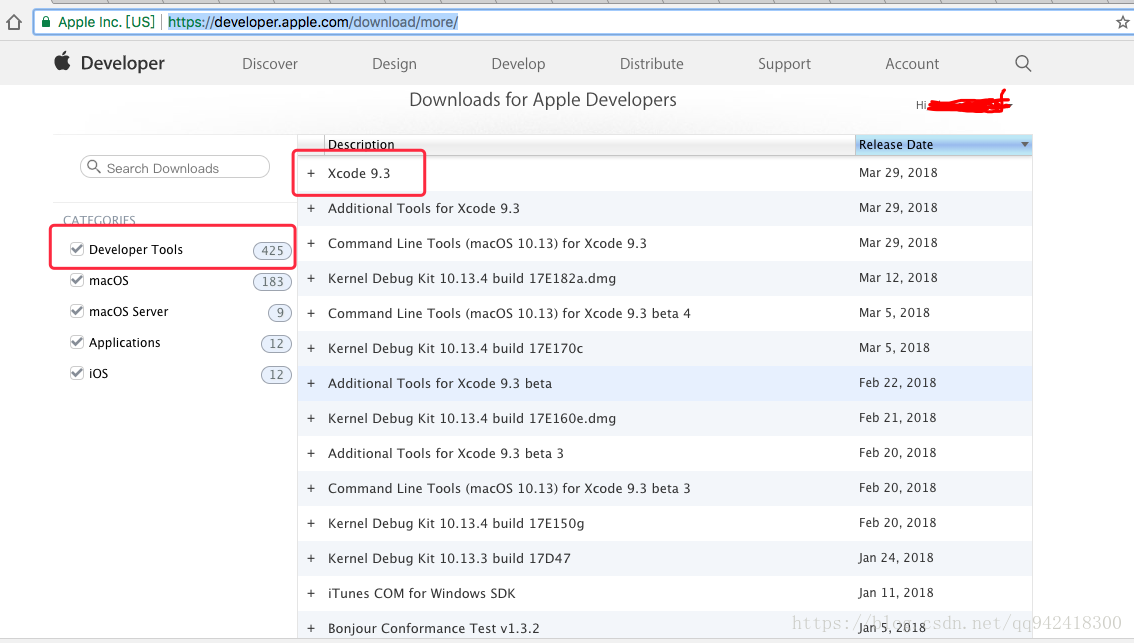Click the green secure lock icon

pyautogui.click(x=46, y=22)
